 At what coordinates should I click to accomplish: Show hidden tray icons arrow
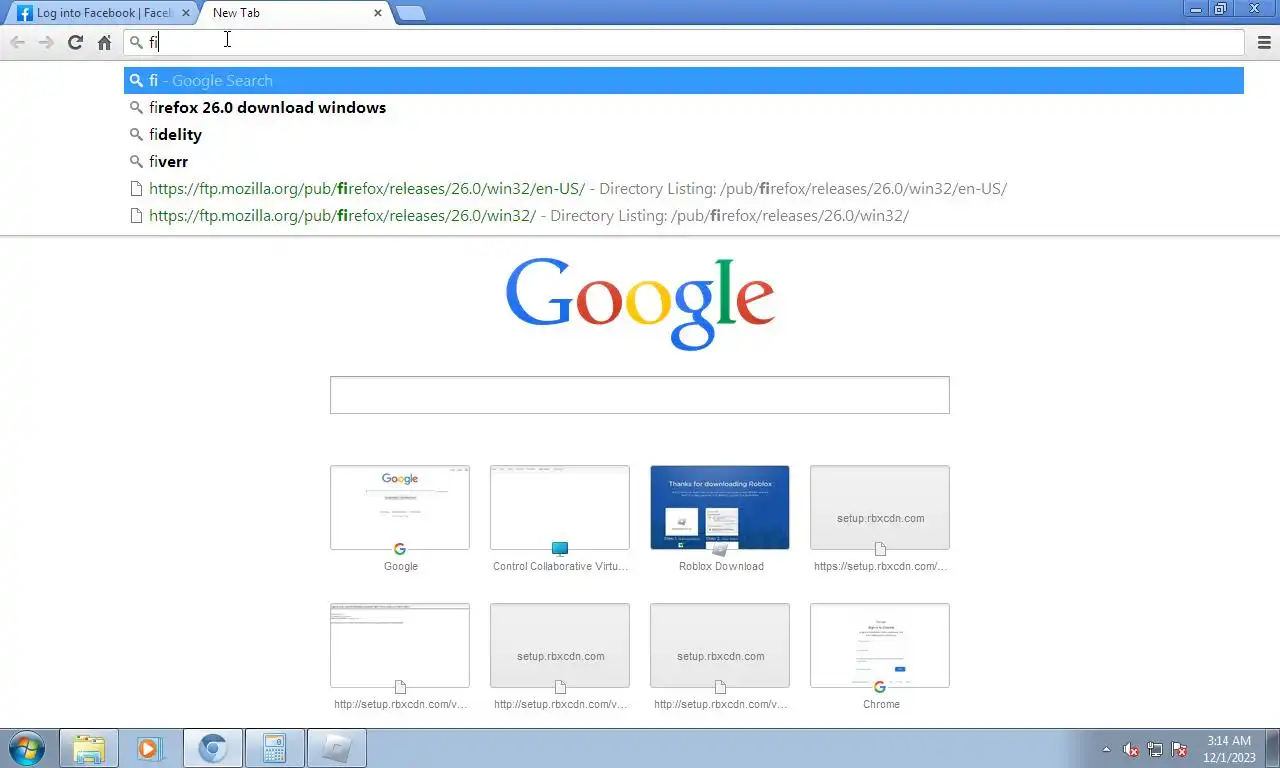tap(1106, 749)
